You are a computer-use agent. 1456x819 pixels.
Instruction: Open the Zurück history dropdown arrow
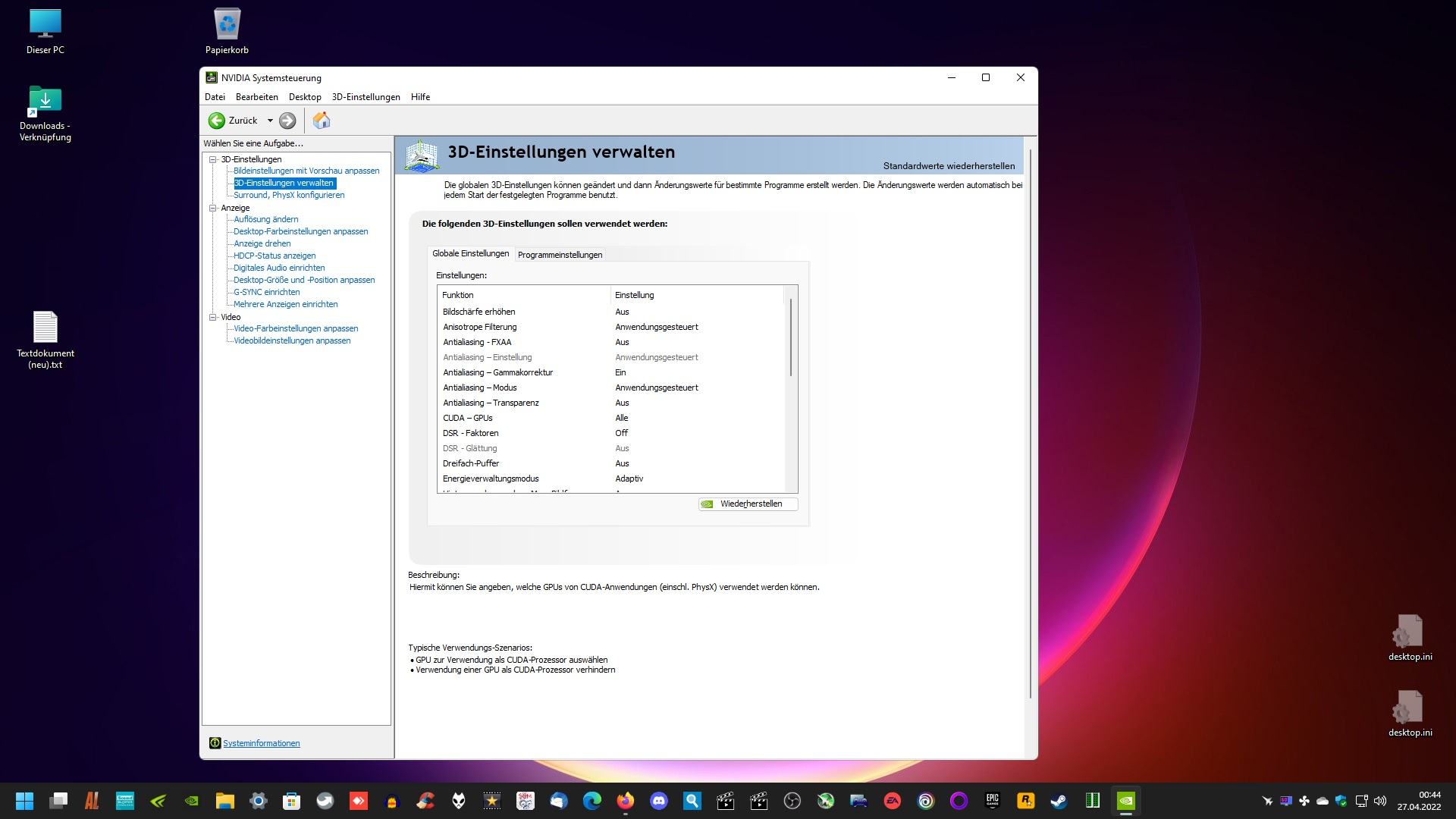click(270, 121)
